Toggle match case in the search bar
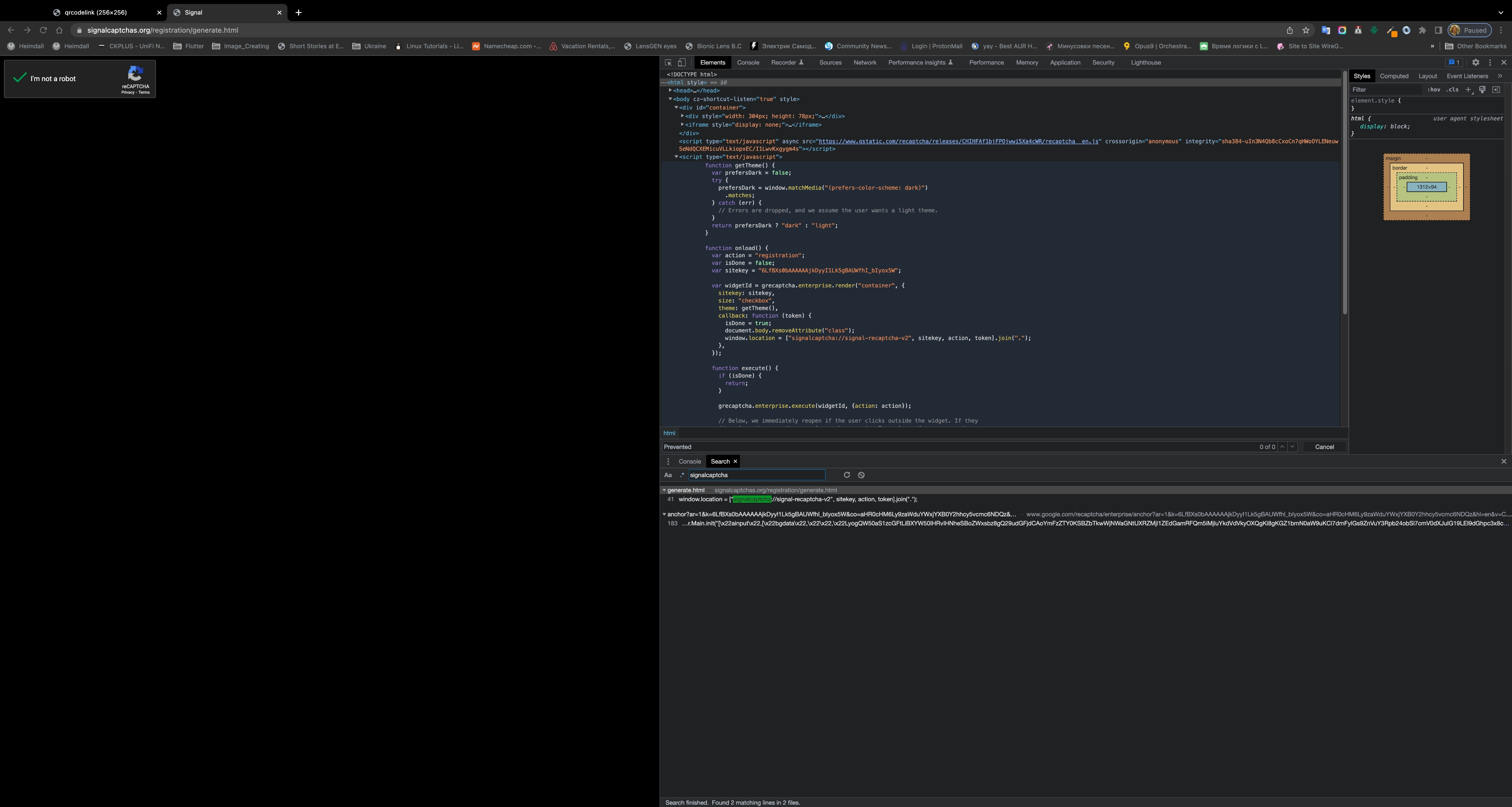This screenshot has width=1512, height=807. [668, 475]
